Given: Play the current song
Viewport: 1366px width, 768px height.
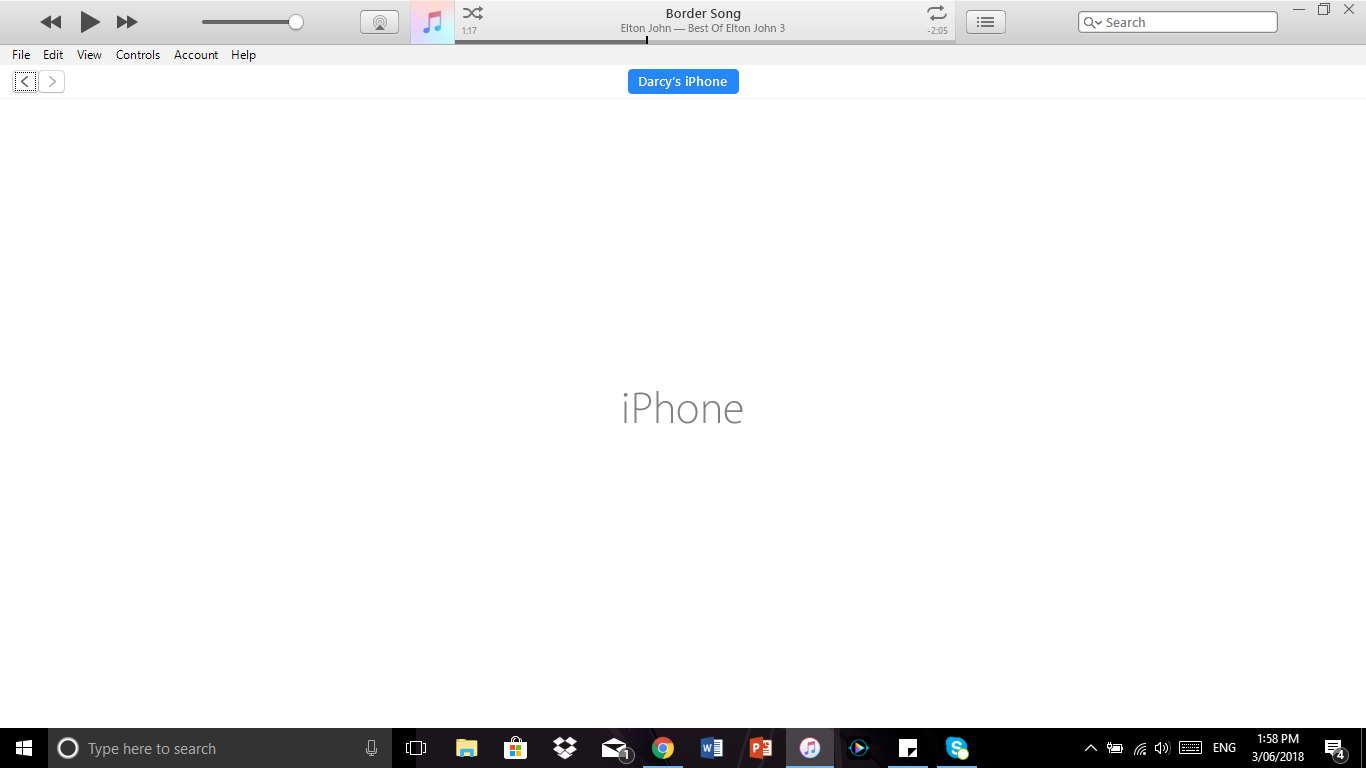Looking at the screenshot, I should (x=90, y=22).
